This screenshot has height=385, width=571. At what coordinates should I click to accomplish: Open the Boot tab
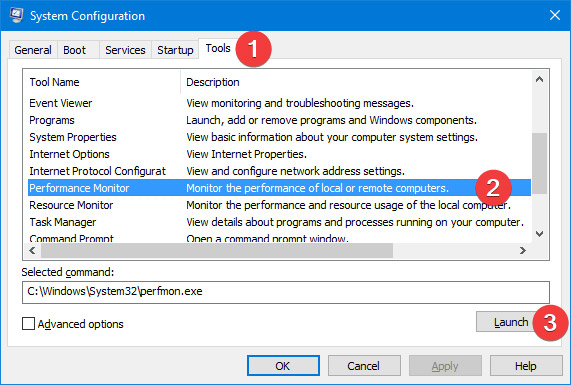[75, 50]
